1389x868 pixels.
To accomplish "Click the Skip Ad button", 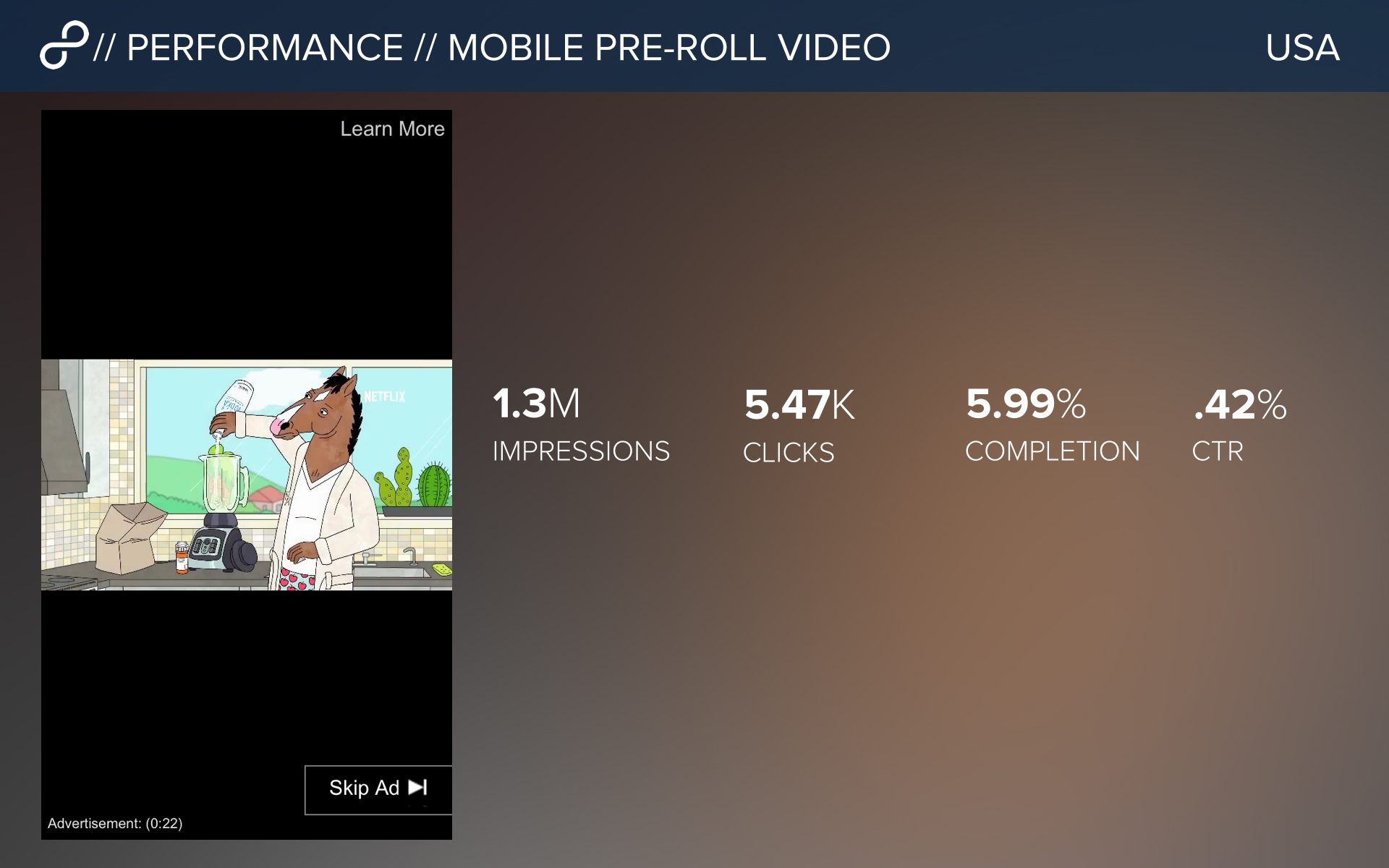I will click(378, 790).
